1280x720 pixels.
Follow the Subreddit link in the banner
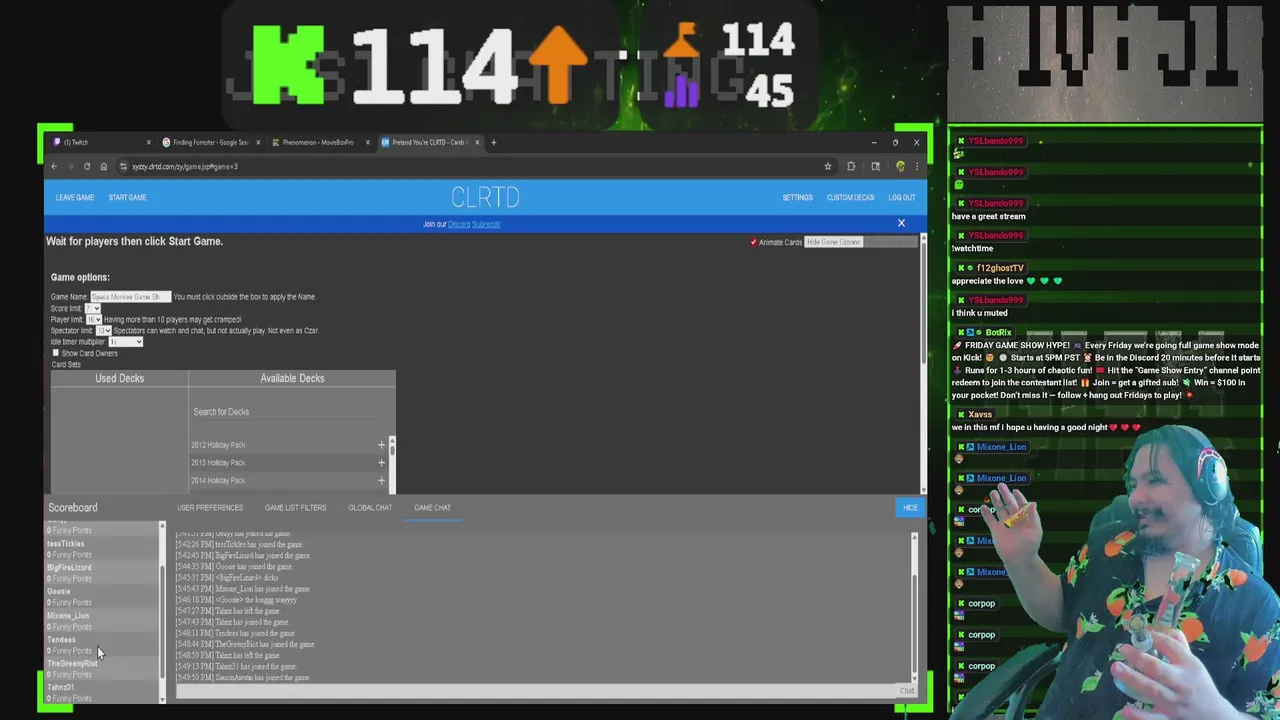pyautogui.click(x=486, y=224)
